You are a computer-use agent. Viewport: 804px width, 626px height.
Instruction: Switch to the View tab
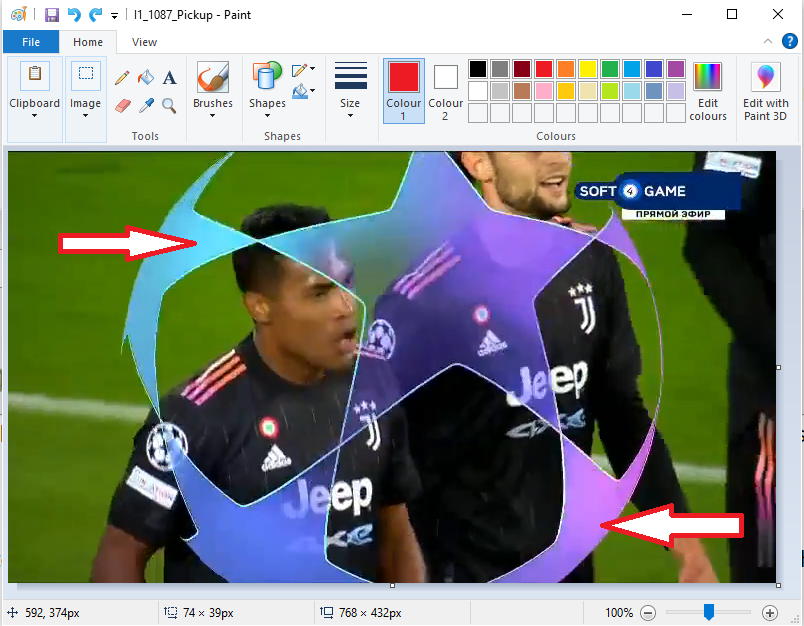tap(144, 42)
